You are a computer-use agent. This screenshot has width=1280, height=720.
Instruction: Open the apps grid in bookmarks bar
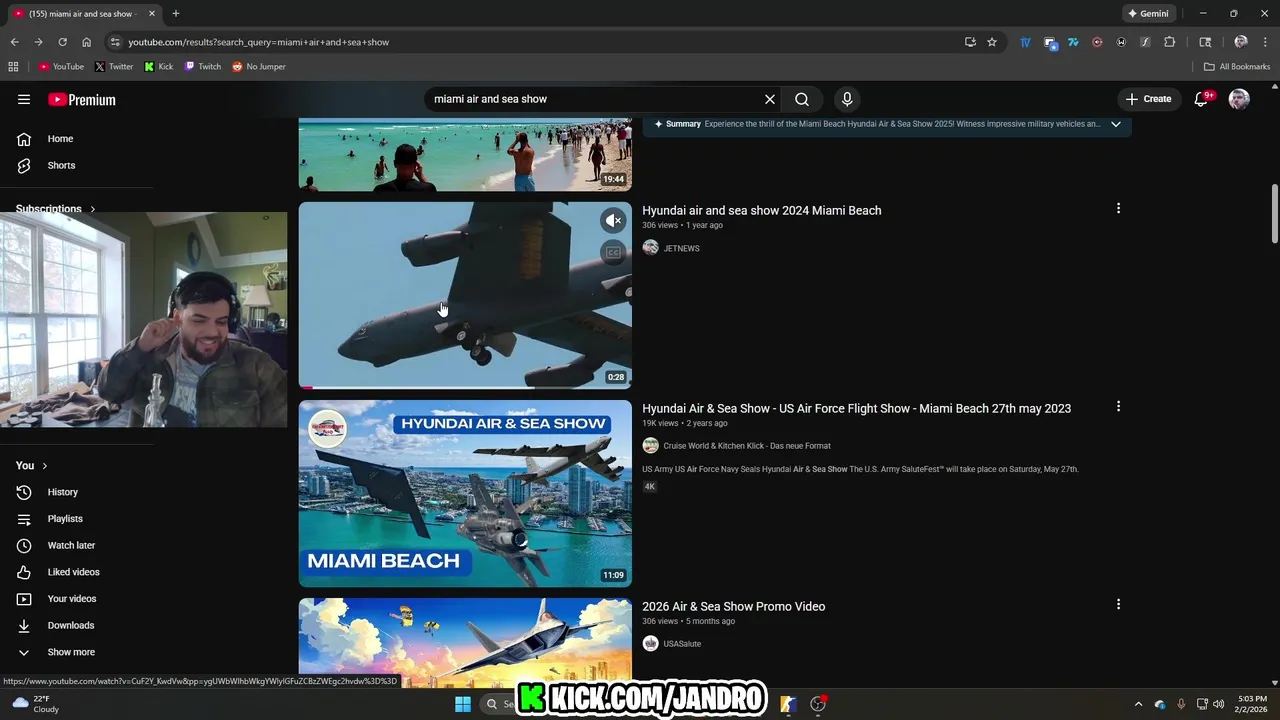[x=13, y=67]
